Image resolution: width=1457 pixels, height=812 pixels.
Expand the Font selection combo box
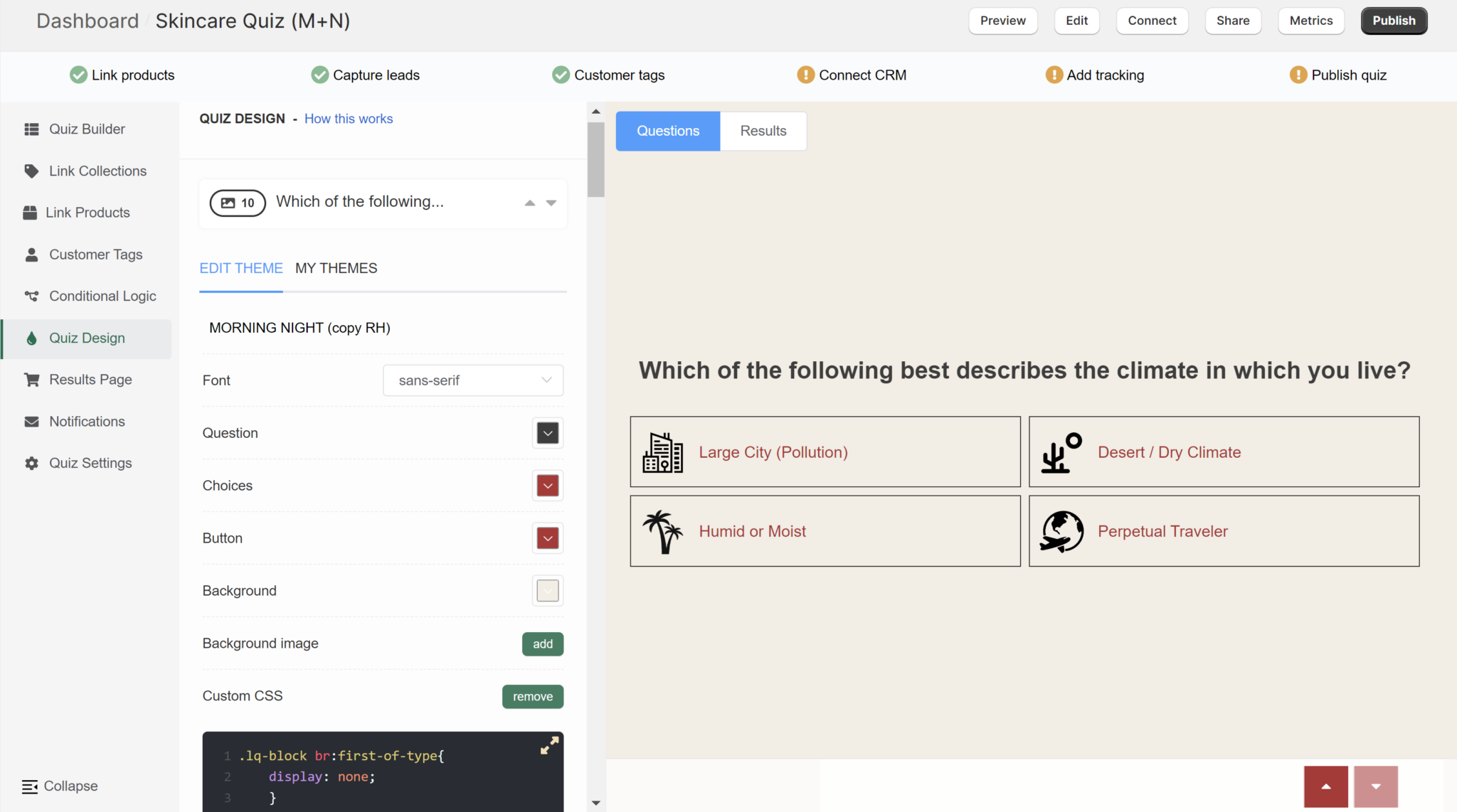(472, 380)
